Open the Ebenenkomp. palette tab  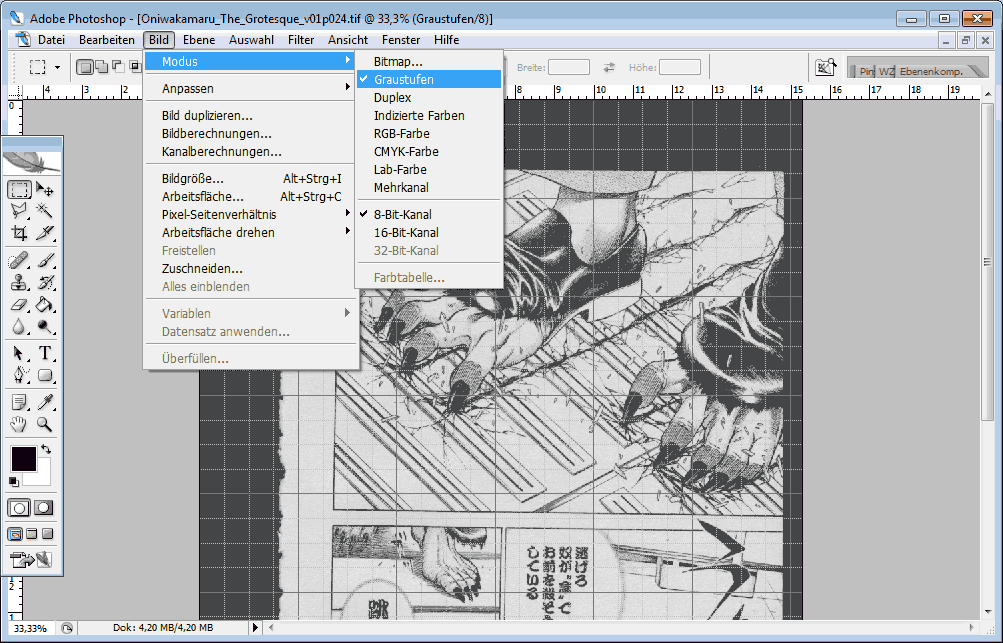tap(931, 71)
